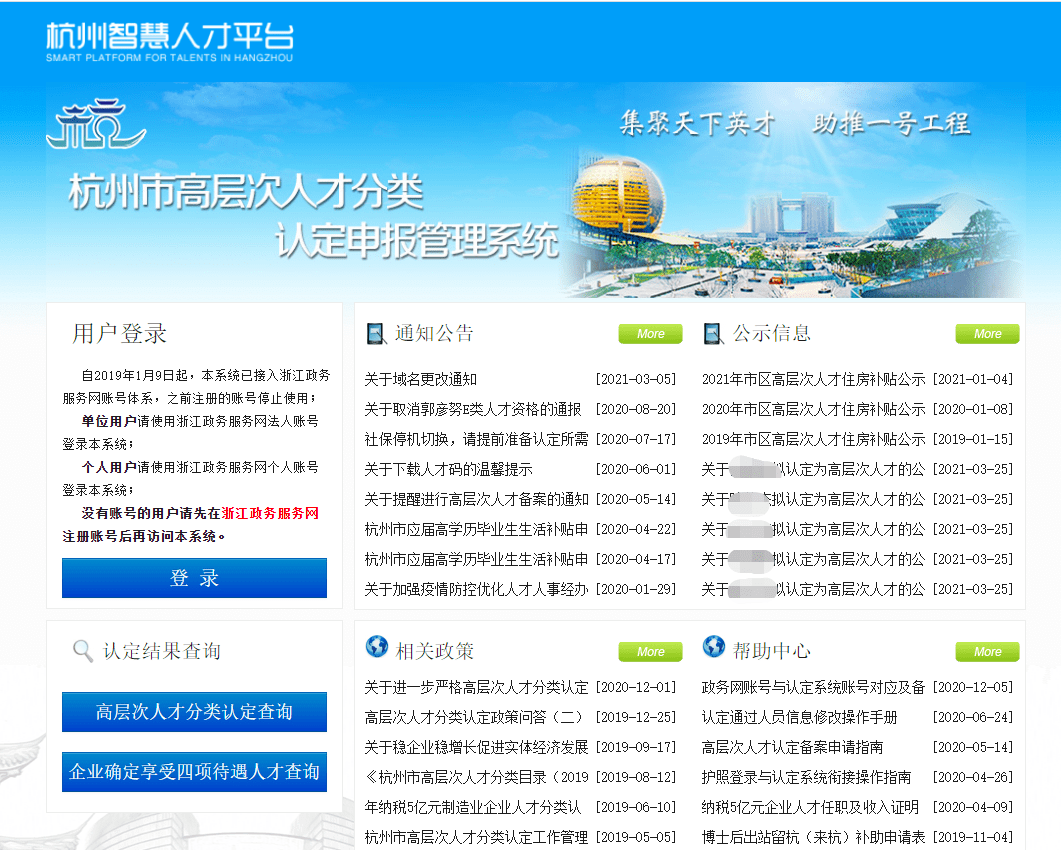Click the 相关政策 section heading
Screen dimensions: 1061x850
pyautogui.click(x=434, y=651)
